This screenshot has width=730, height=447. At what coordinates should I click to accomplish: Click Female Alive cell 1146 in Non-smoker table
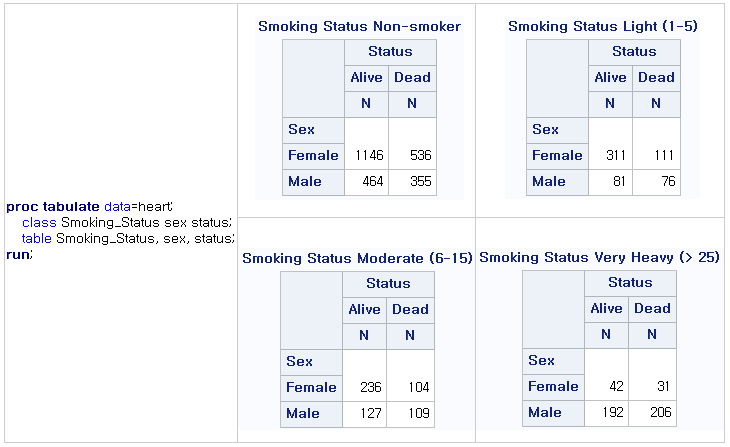point(369,155)
